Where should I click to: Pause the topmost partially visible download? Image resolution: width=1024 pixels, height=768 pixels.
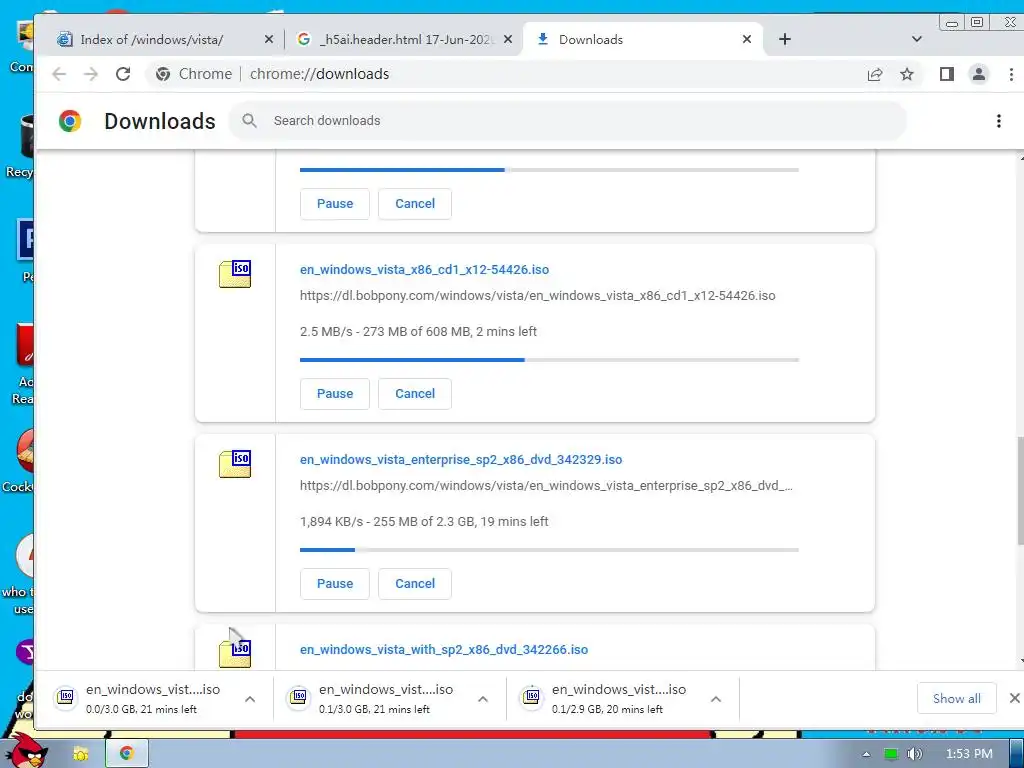[335, 204]
